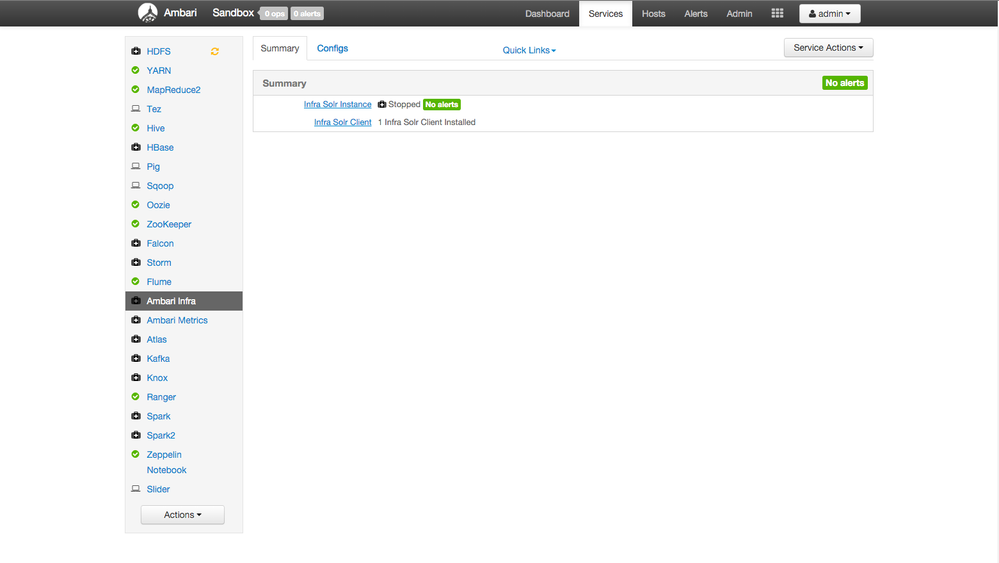Image resolution: width=999 pixels, height=563 pixels.
Task: Click the Ambari Metrics stopped icon
Action: pyautogui.click(x=136, y=320)
